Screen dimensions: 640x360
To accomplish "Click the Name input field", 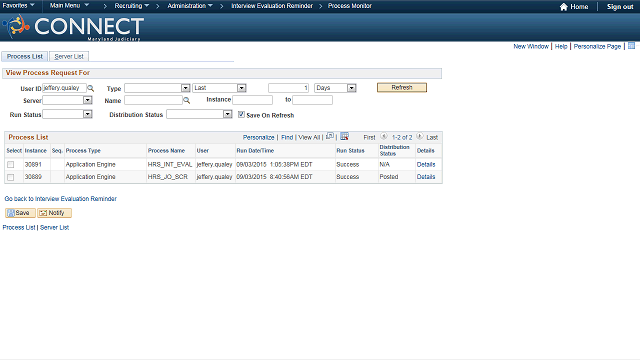I will pyautogui.click(x=153, y=100).
